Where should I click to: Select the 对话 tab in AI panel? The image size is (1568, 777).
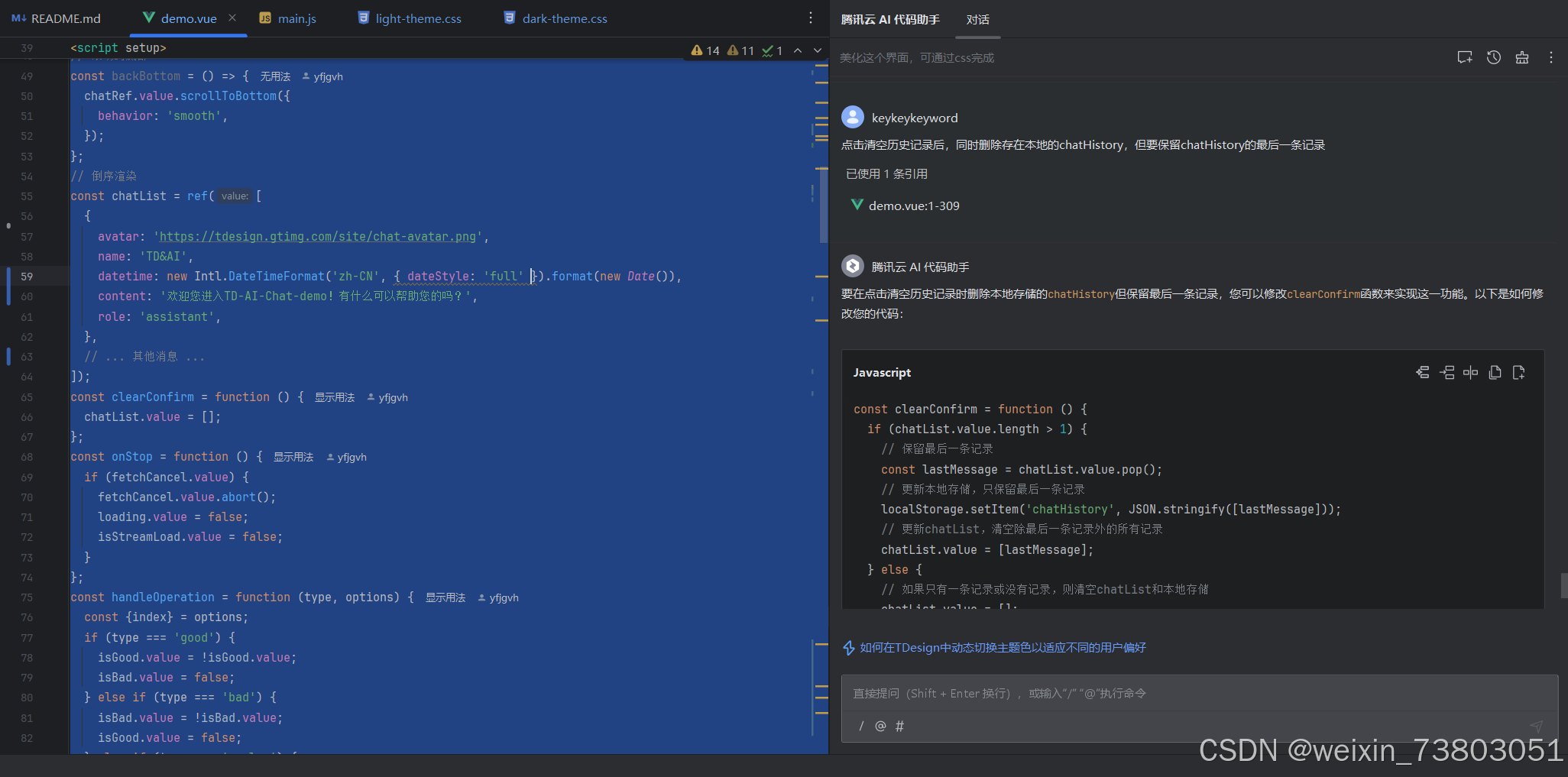(x=977, y=20)
